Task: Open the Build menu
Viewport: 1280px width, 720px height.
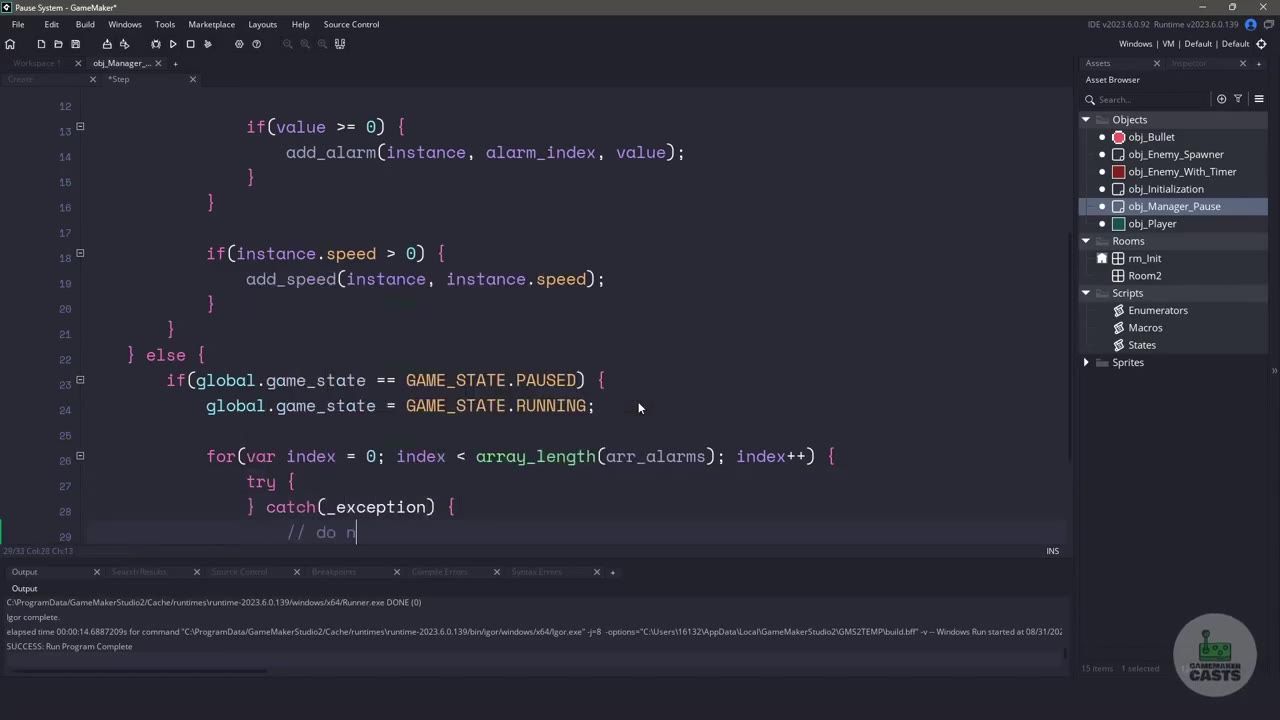Action: pos(85,24)
